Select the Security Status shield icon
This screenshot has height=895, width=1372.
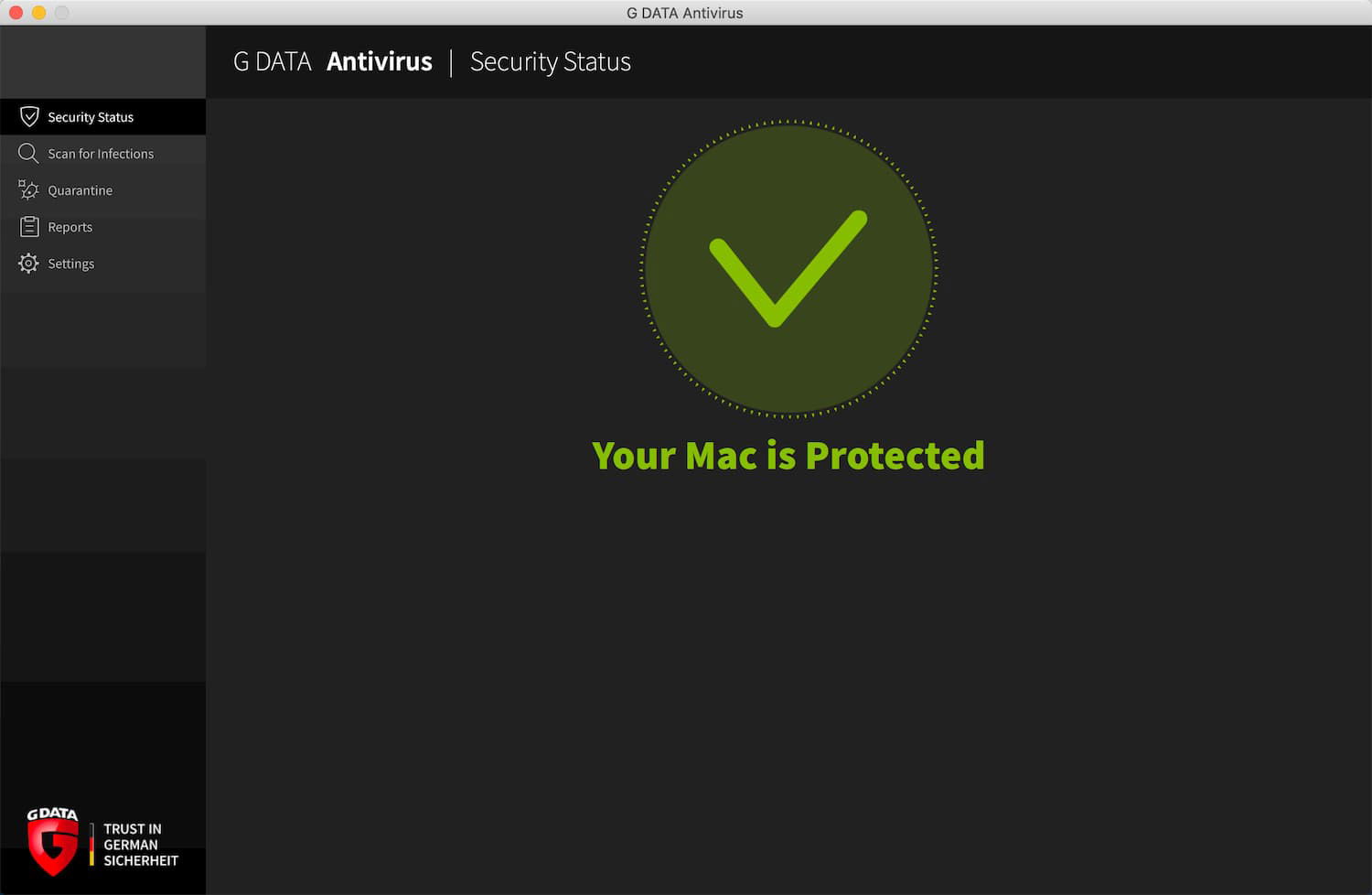click(x=29, y=116)
